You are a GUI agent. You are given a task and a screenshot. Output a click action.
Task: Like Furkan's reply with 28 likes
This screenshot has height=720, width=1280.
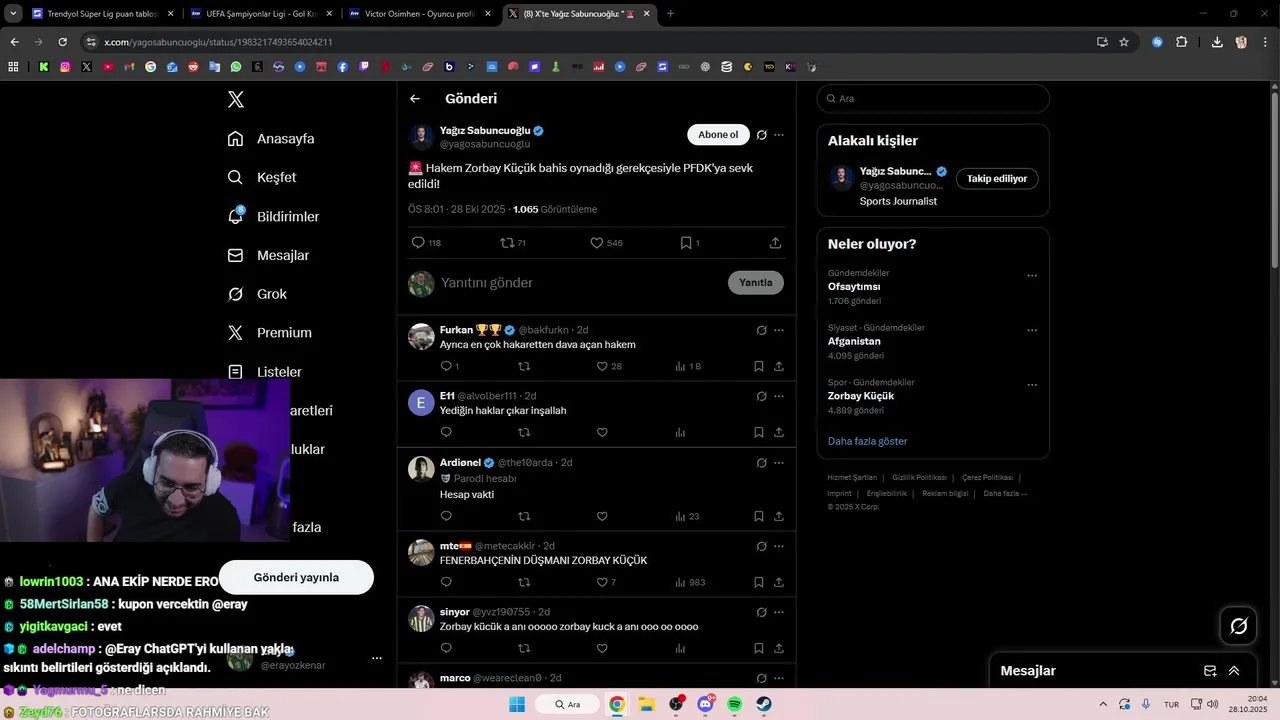point(602,366)
